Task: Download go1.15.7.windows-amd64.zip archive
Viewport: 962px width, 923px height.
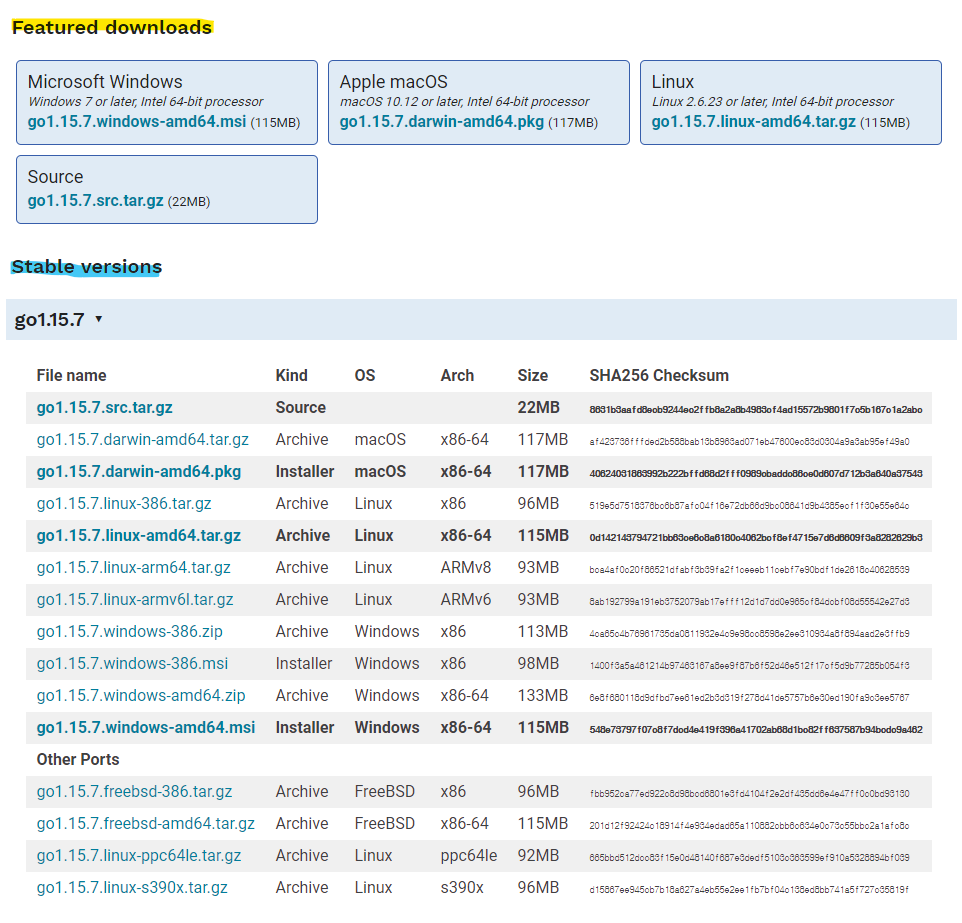Action: (140, 695)
